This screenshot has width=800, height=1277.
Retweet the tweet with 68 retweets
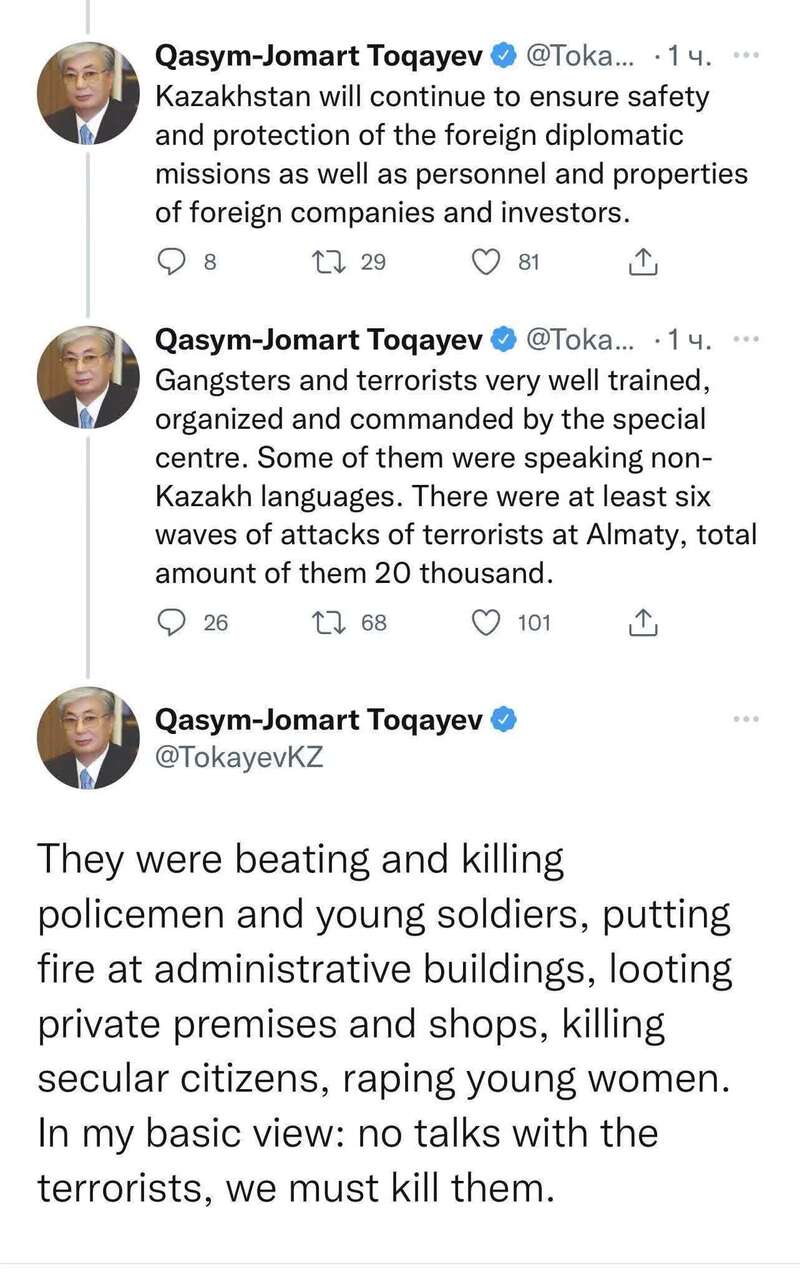point(327,623)
